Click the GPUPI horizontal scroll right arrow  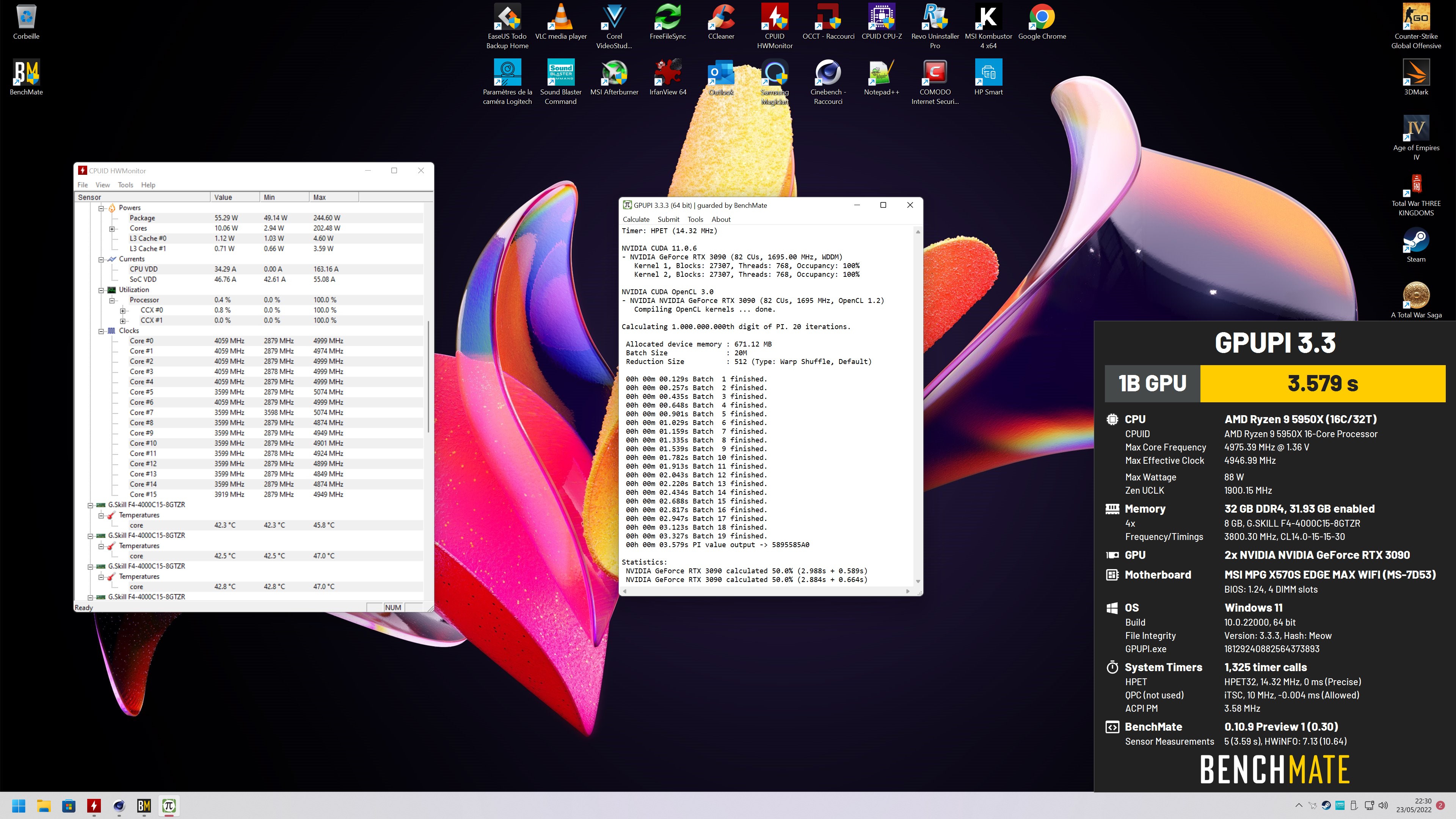pyautogui.click(x=908, y=591)
